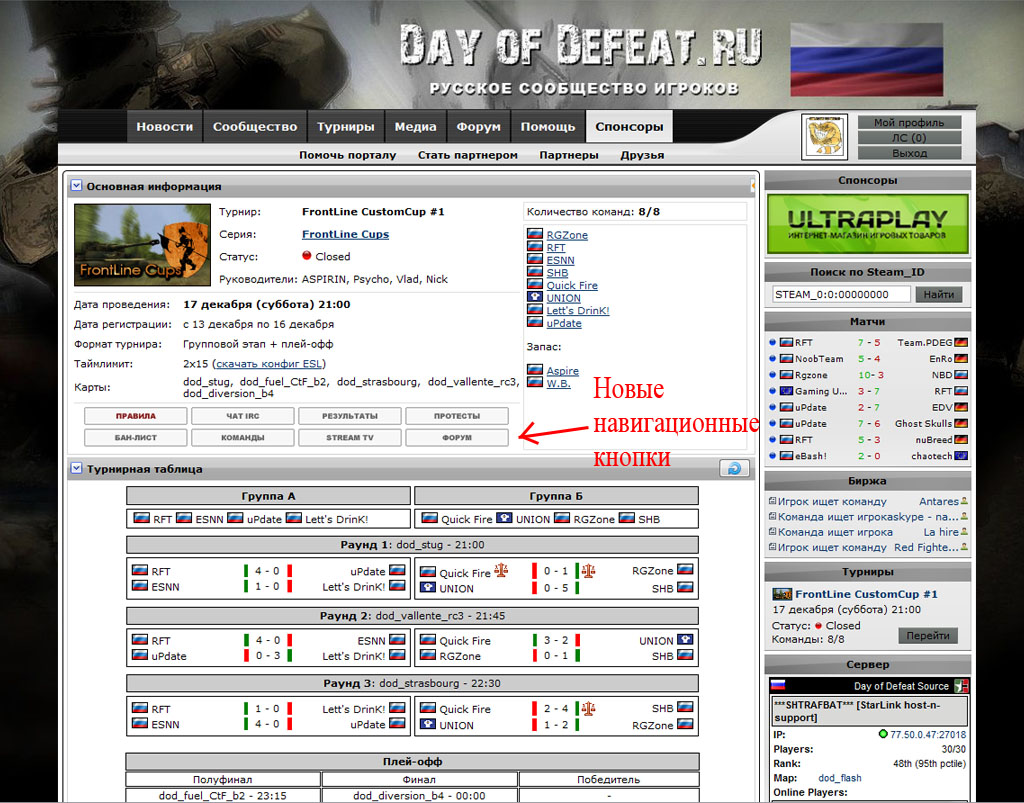
Task: Click the user avatar image
Action: pos(824,136)
